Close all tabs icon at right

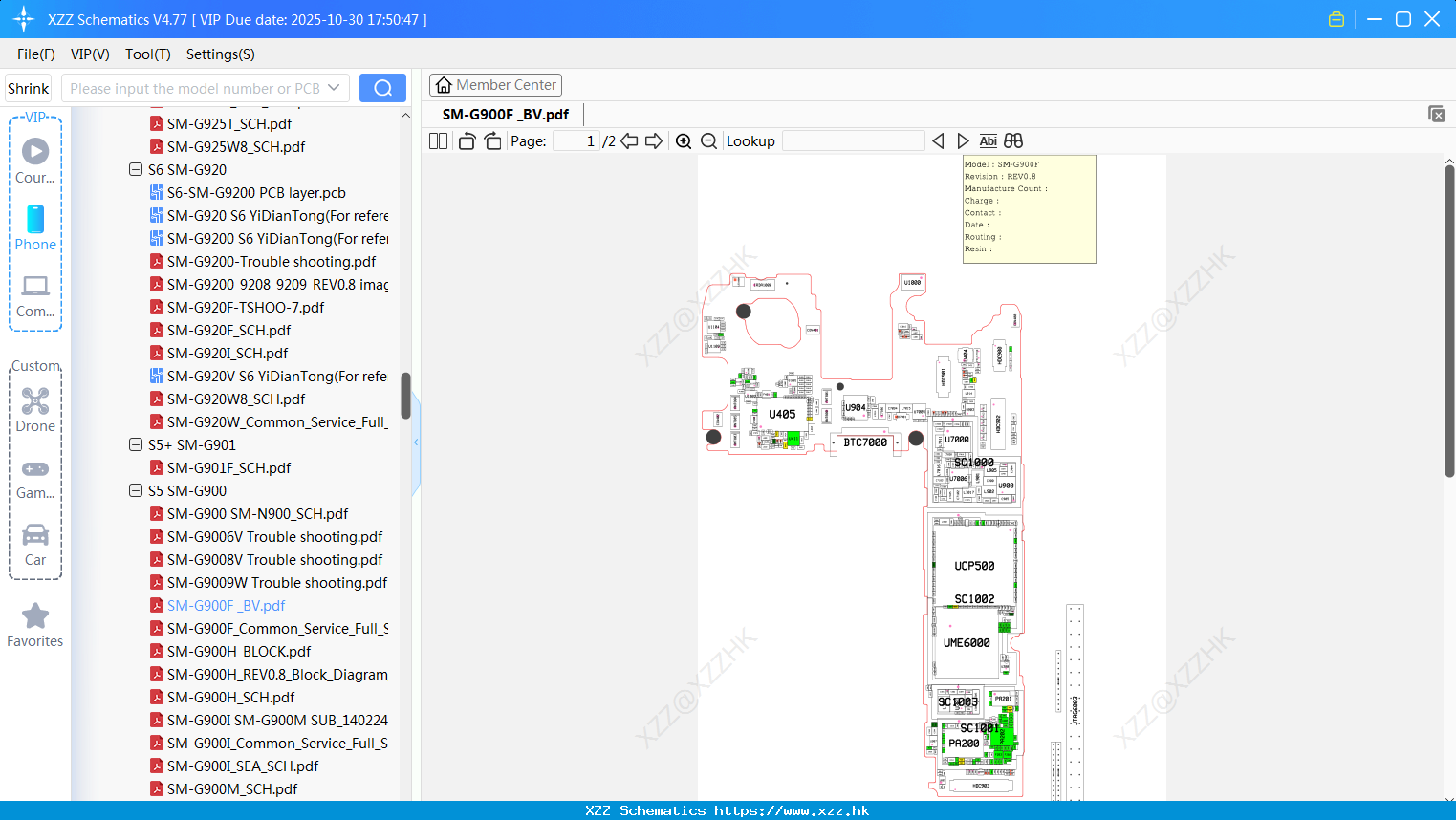tap(1437, 114)
